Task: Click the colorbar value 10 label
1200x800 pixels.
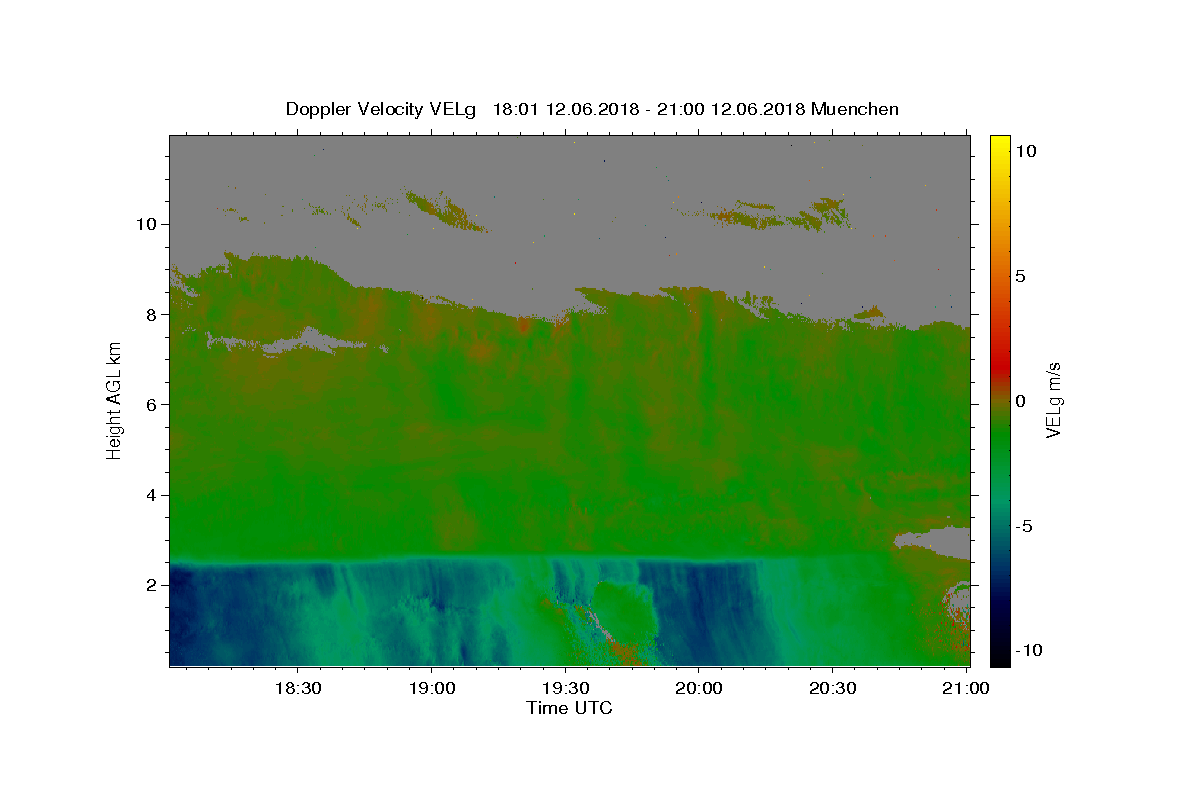Action: tap(1025, 151)
